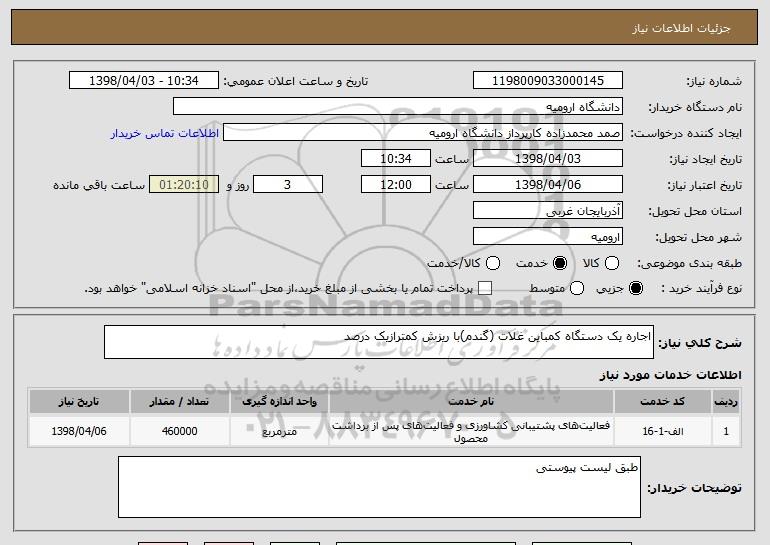The width and height of the screenshot is (770, 545).
Task: Select the خدمت radio button
Action: [560, 263]
